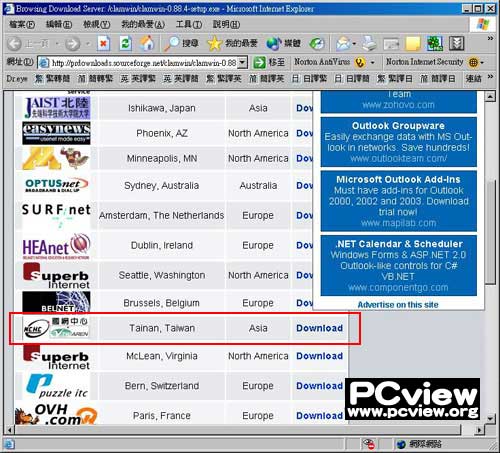500x453 pixels.
Task: Open the Home page icon
Action: point(147,43)
